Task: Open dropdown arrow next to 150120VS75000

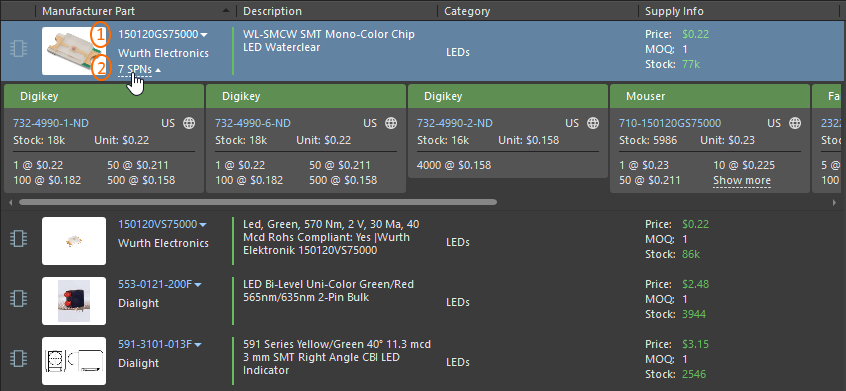Action: click(x=203, y=224)
